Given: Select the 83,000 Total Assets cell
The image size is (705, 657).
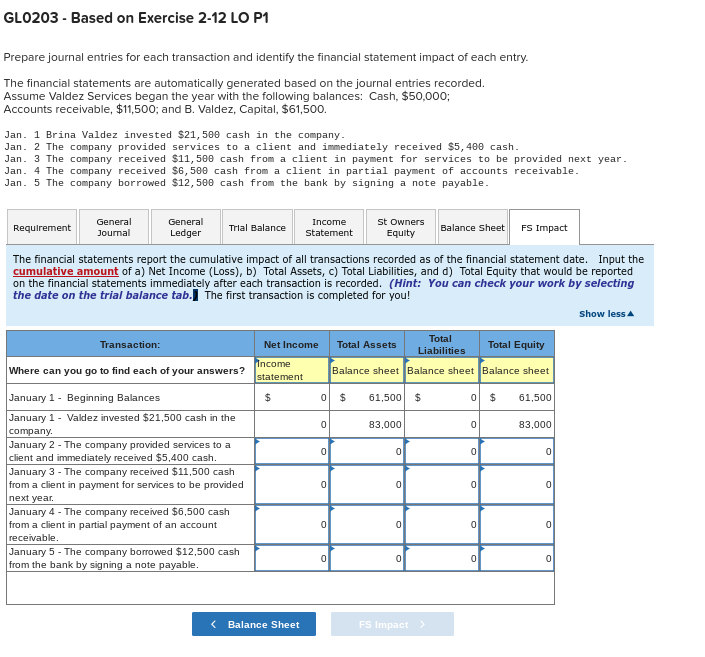Looking at the screenshot, I should pos(367,424).
